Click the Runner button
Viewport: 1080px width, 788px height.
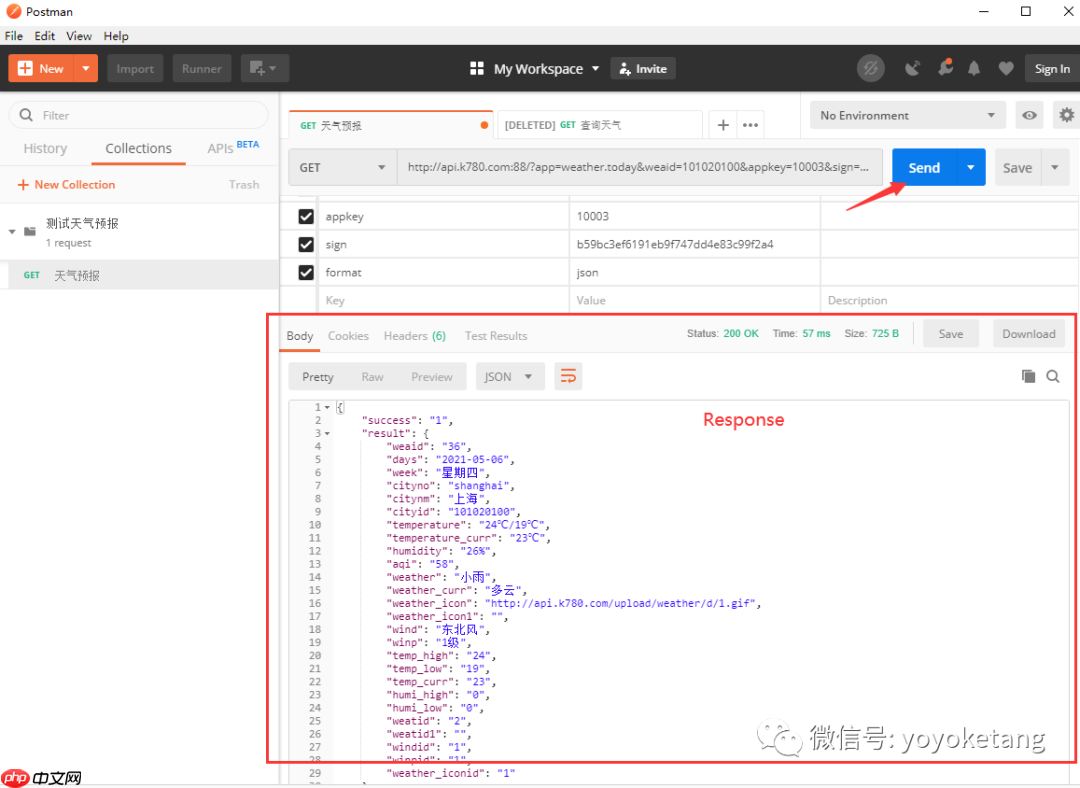[x=202, y=68]
